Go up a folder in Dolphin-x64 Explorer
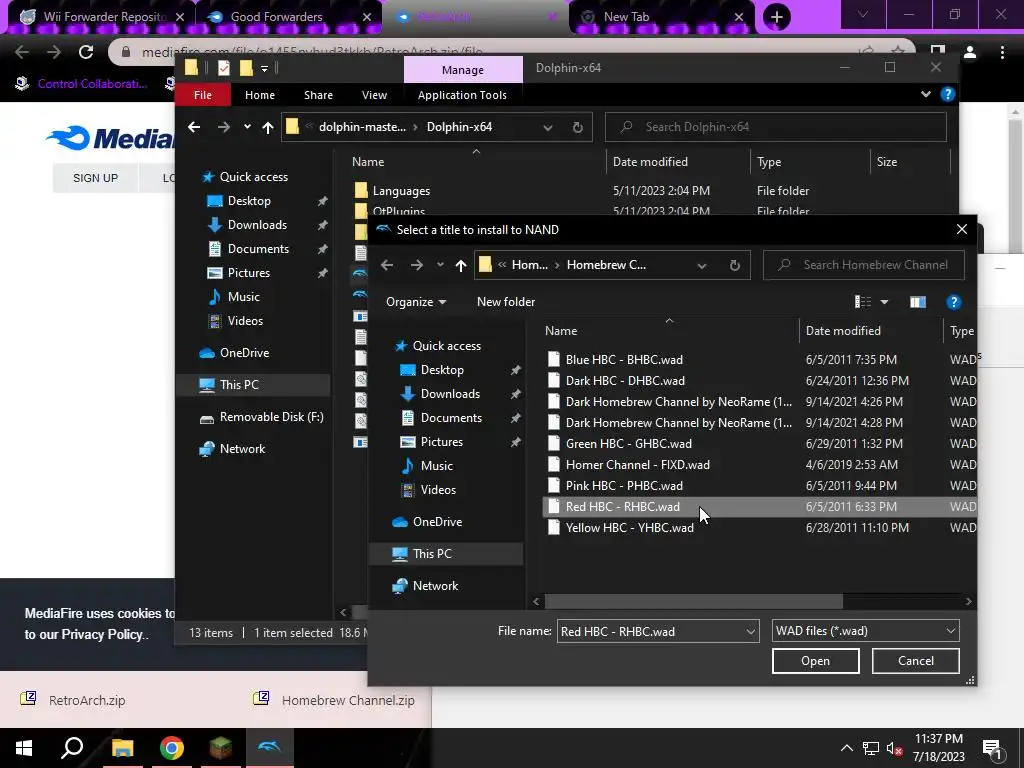1024x768 pixels. point(268,127)
